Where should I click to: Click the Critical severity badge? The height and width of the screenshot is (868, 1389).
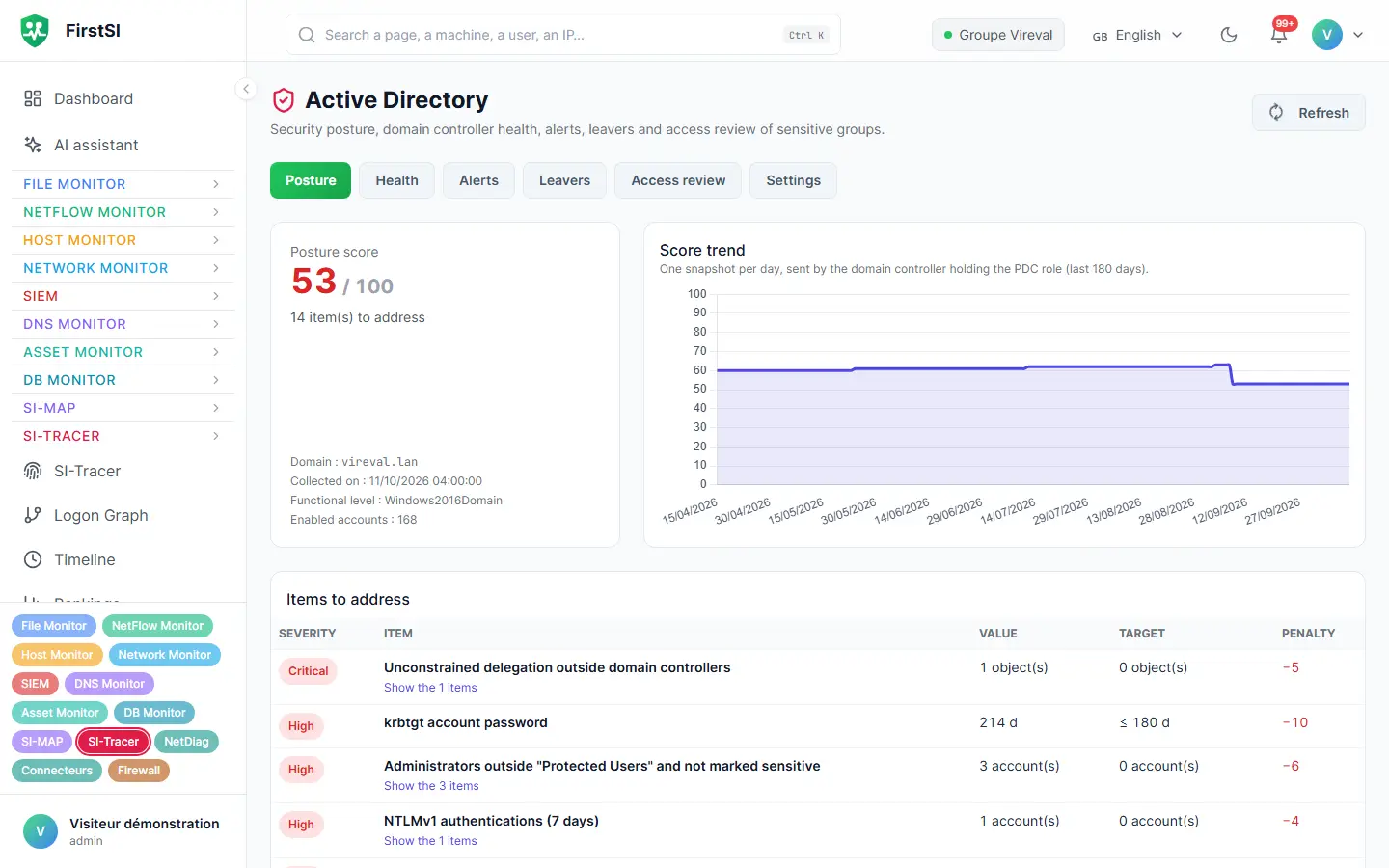pos(308,671)
